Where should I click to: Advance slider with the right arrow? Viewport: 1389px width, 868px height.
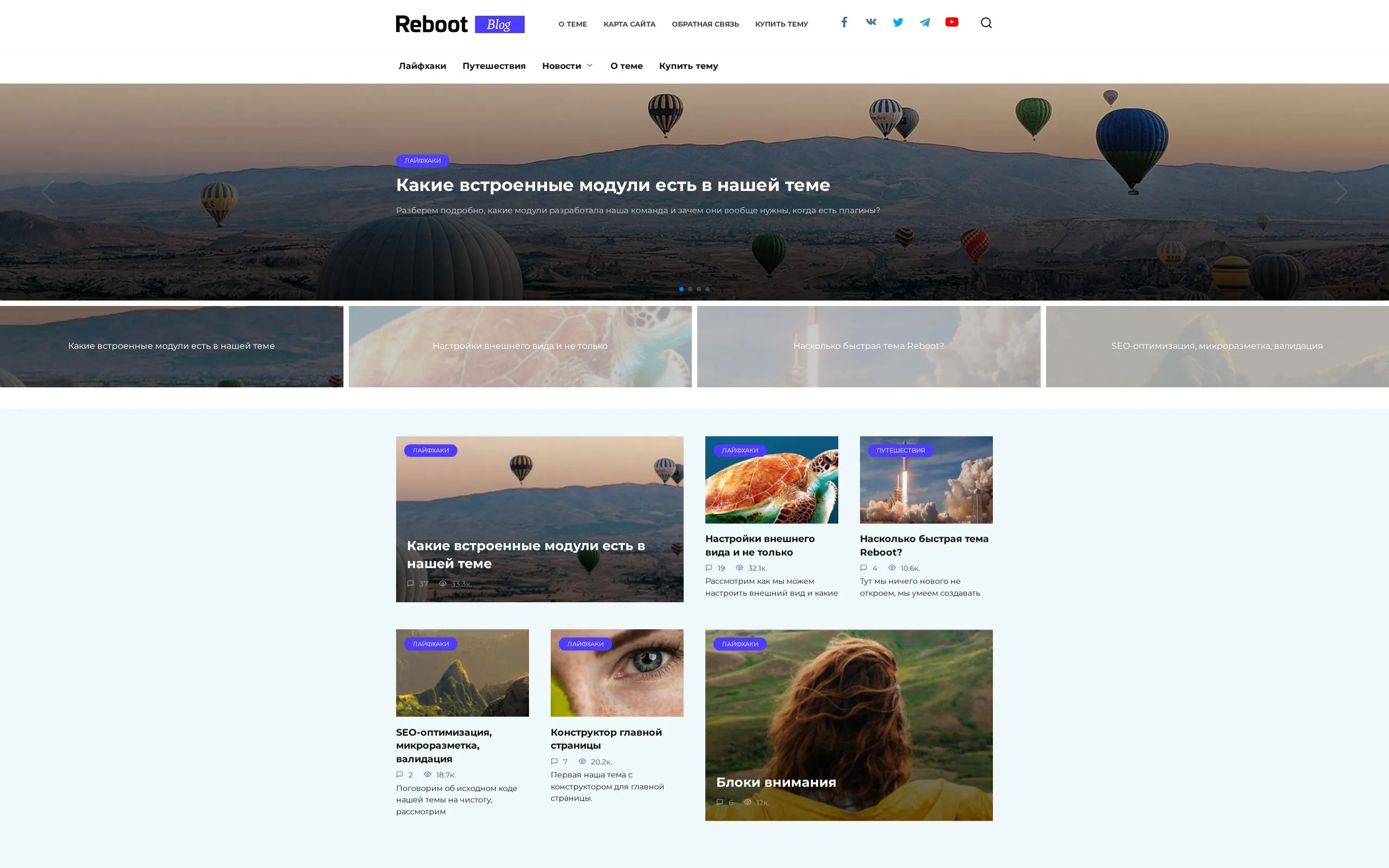1341,192
